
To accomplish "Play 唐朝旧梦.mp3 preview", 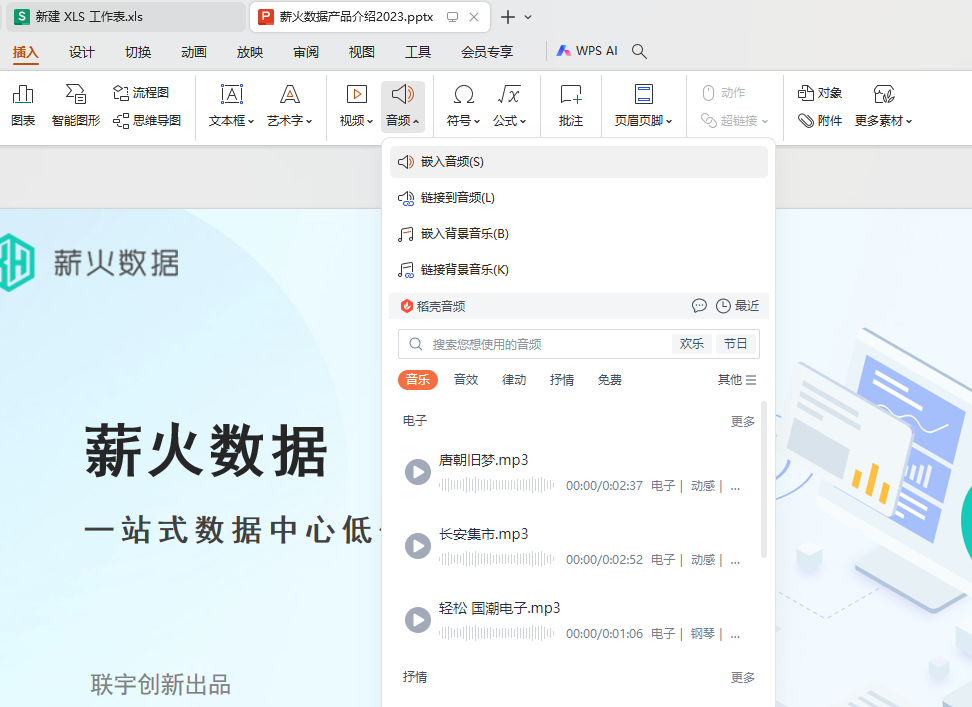I will [418, 472].
